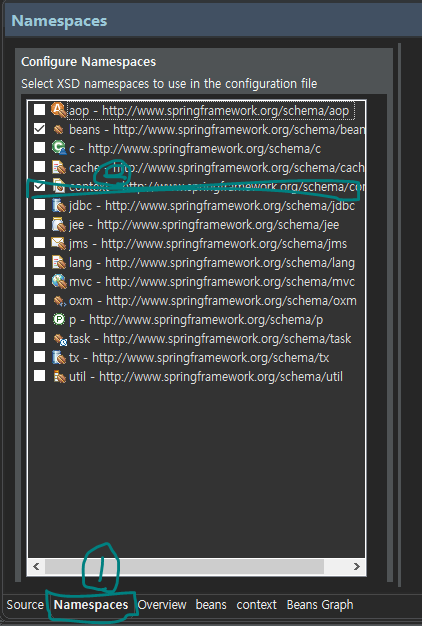Click the util namespace icon
Screen dimensions: 422x626
pyautogui.click(x=59, y=376)
